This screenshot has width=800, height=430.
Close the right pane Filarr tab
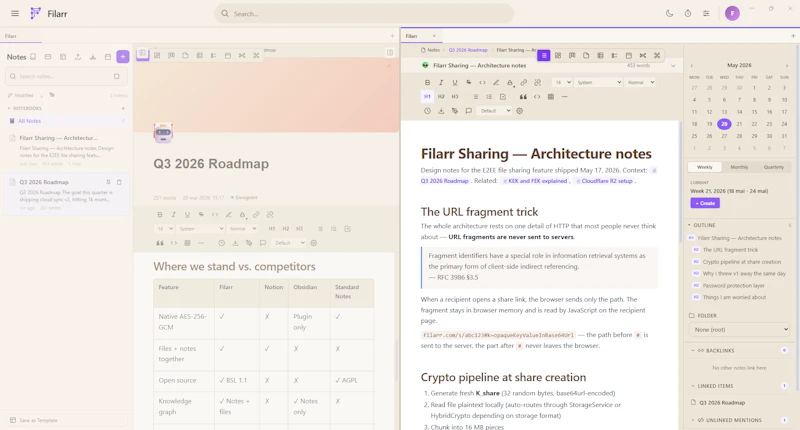[434, 36]
